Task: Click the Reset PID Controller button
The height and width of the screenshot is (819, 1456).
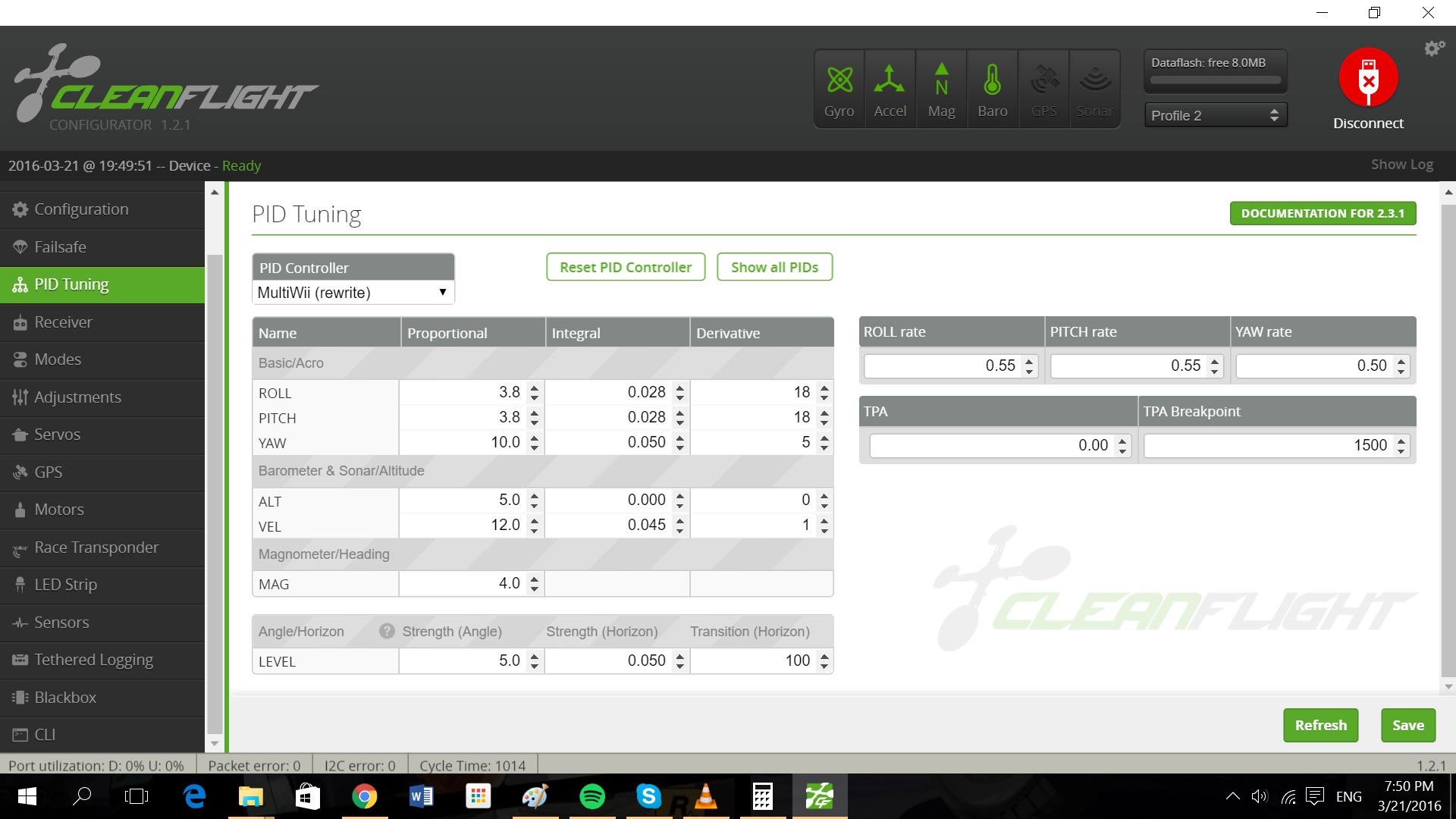Action: [626, 267]
